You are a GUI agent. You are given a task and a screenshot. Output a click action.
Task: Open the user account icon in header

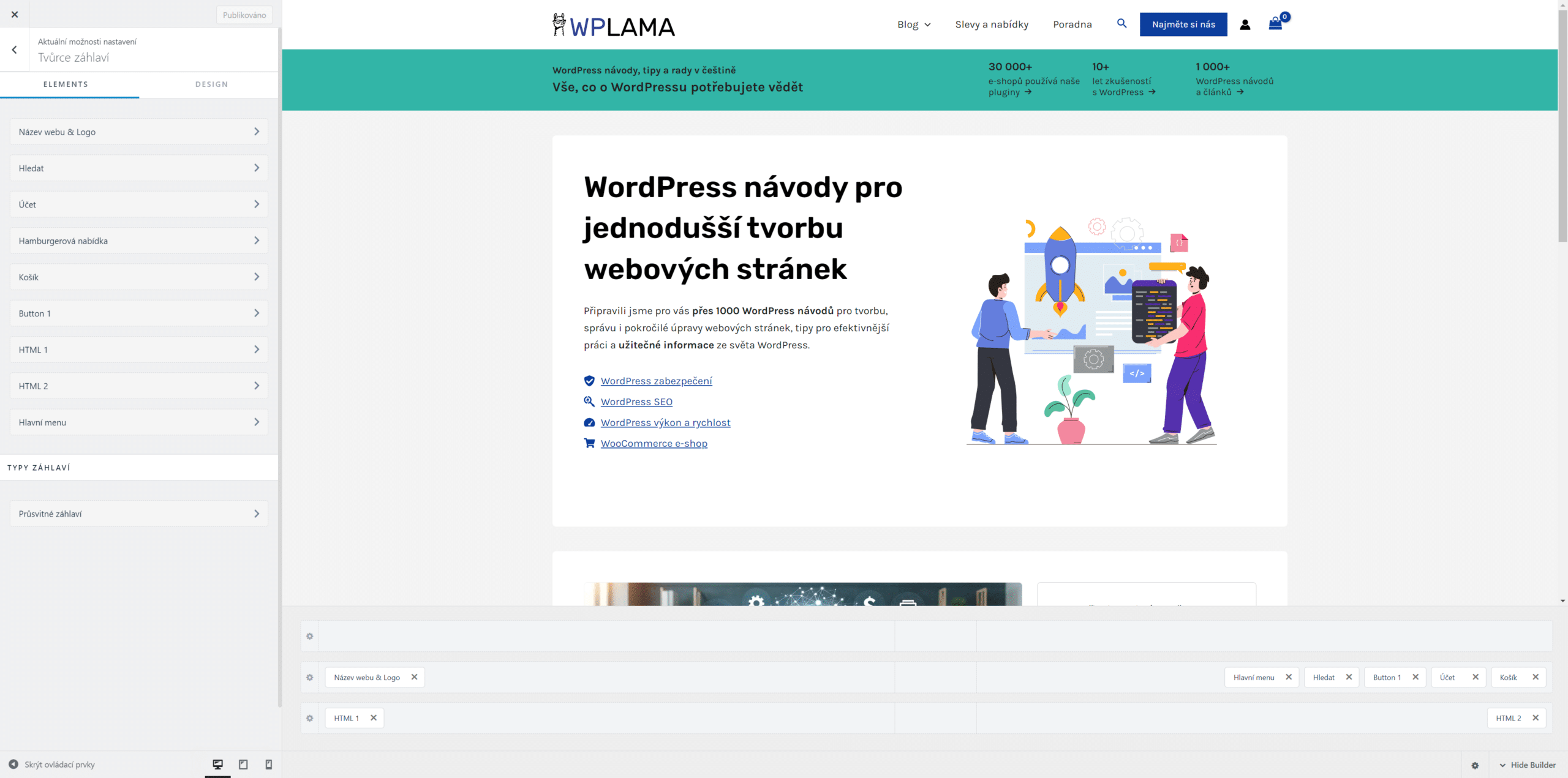[x=1245, y=24]
